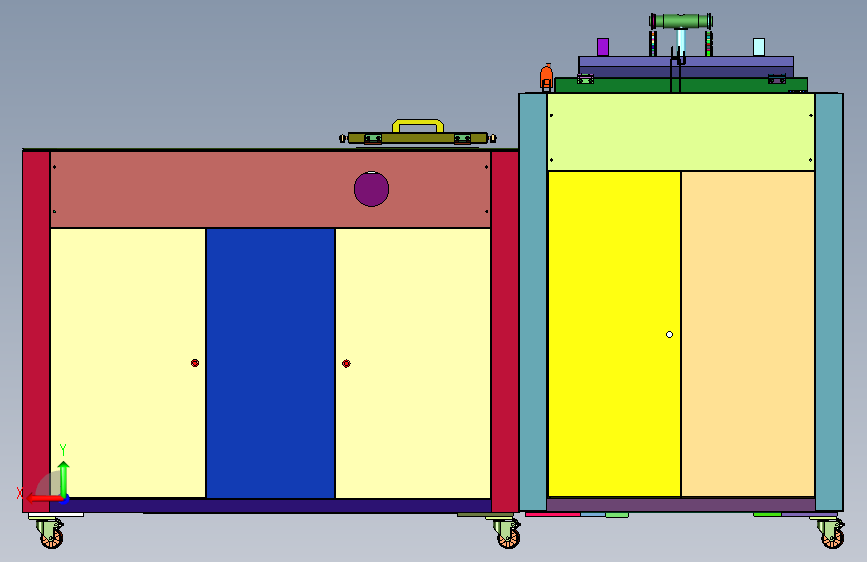Click the green cylinder atop the machine

pyautogui.click(x=681, y=22)
